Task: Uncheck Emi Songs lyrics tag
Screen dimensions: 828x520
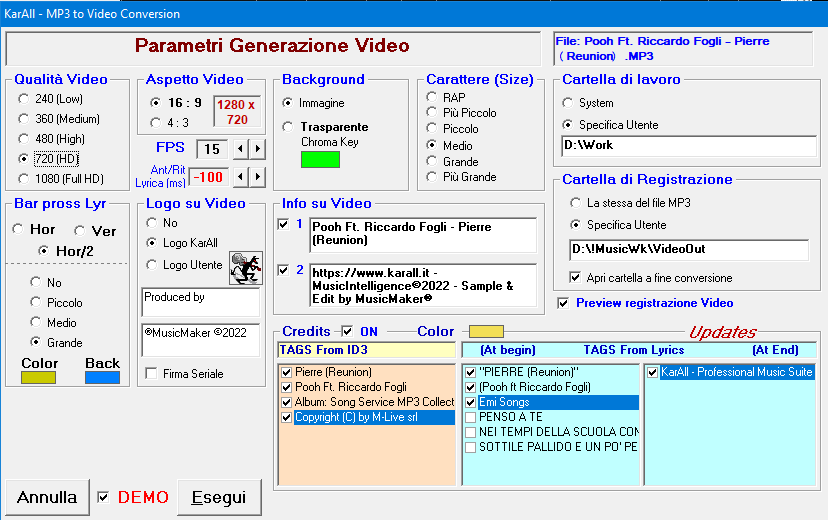Action: coord(471,402)
